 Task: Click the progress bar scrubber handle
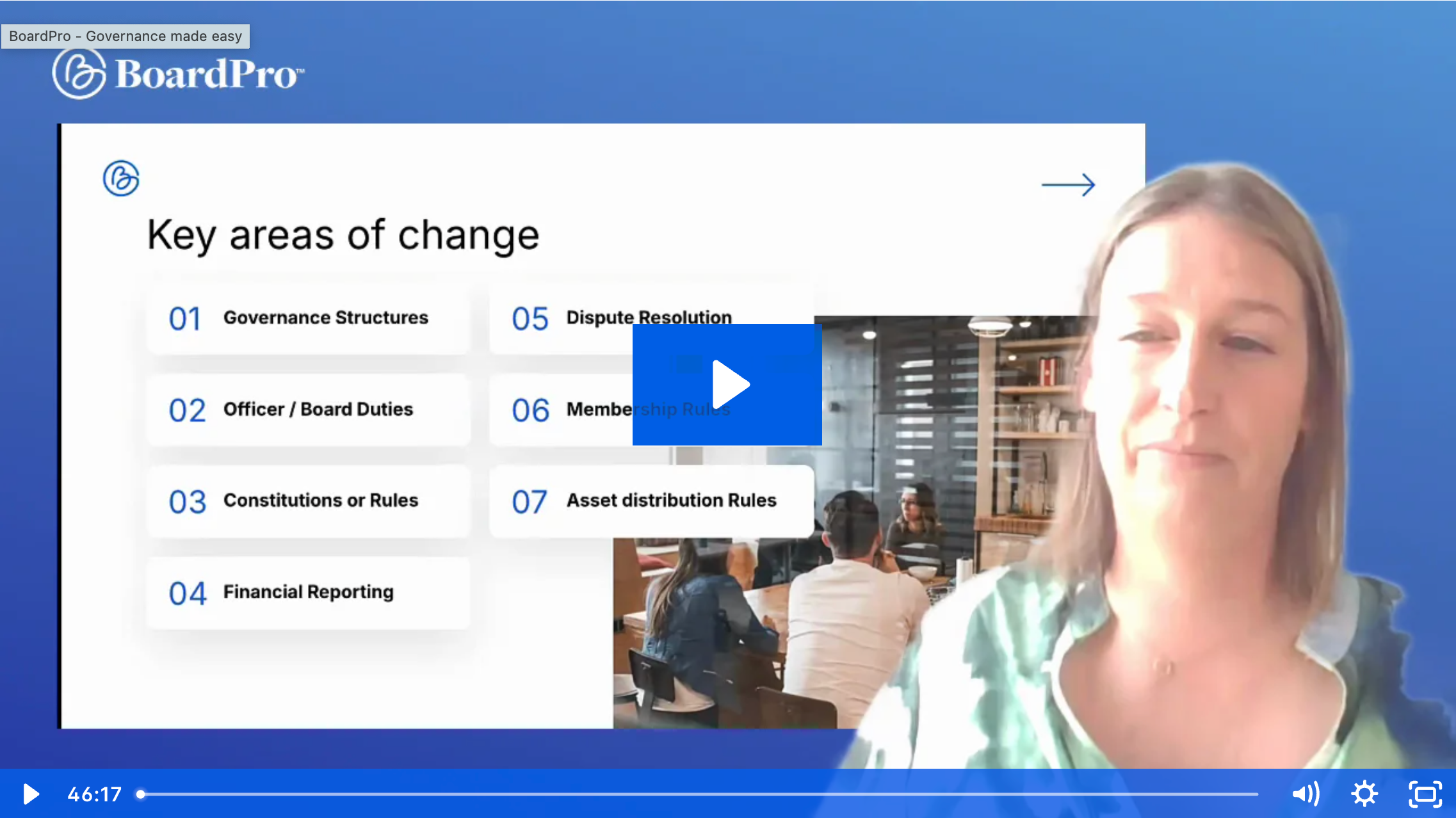click(x=140, y=794)
